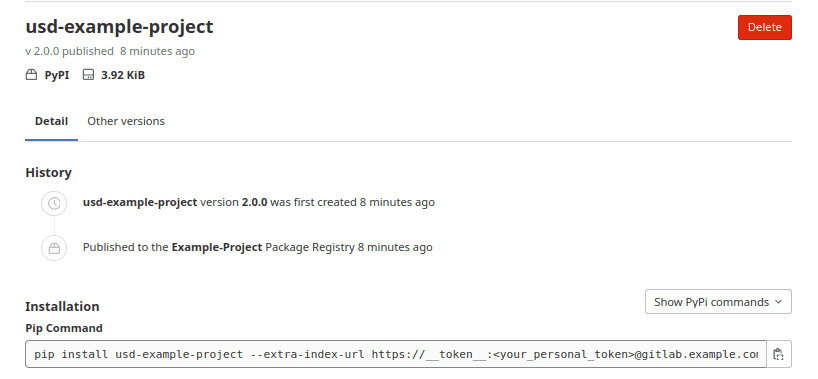Click the Example-Project registry name

[x=216, y=247]
